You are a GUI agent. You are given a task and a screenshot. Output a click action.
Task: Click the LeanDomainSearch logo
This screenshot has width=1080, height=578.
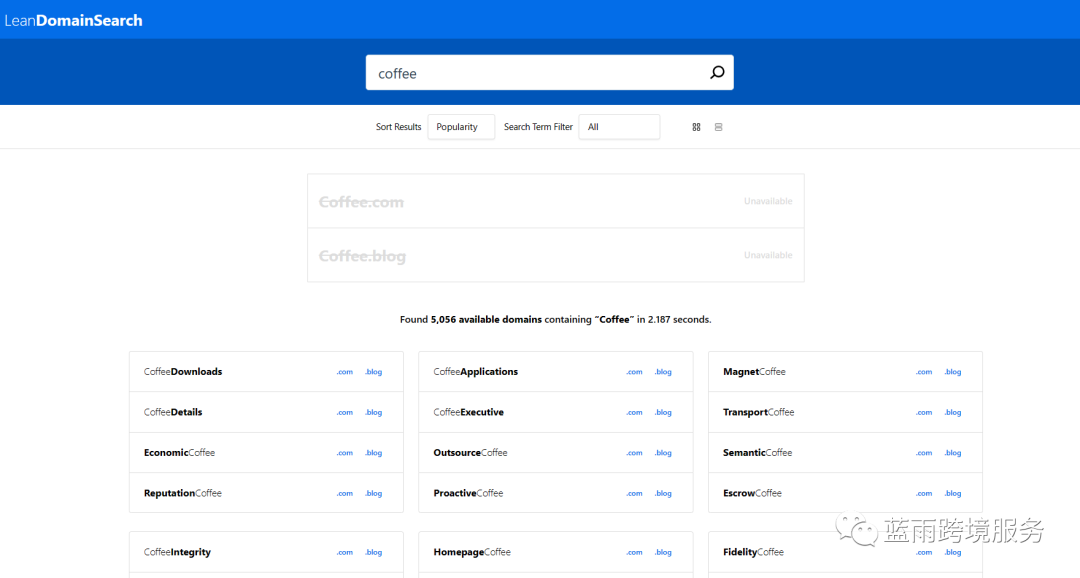click(73, 20)
